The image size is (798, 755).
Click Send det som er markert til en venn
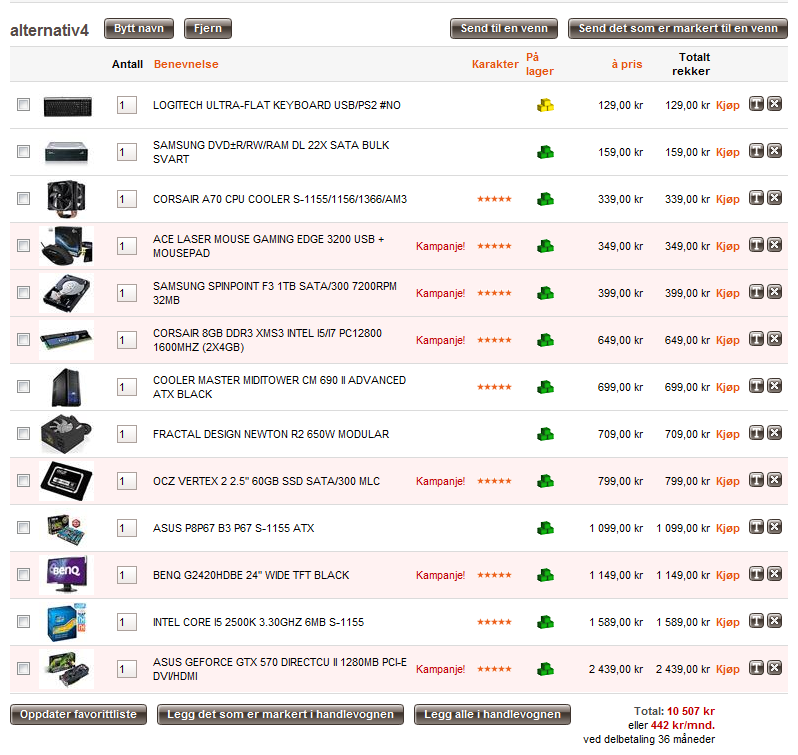click(678, 28)
